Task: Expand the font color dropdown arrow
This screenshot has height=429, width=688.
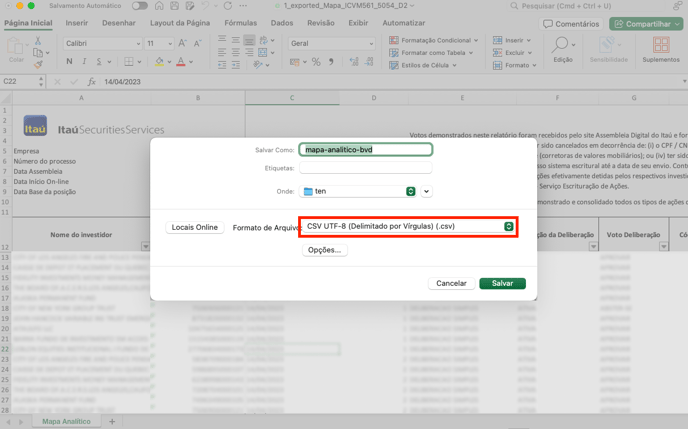Action: [x=191, y=62]
